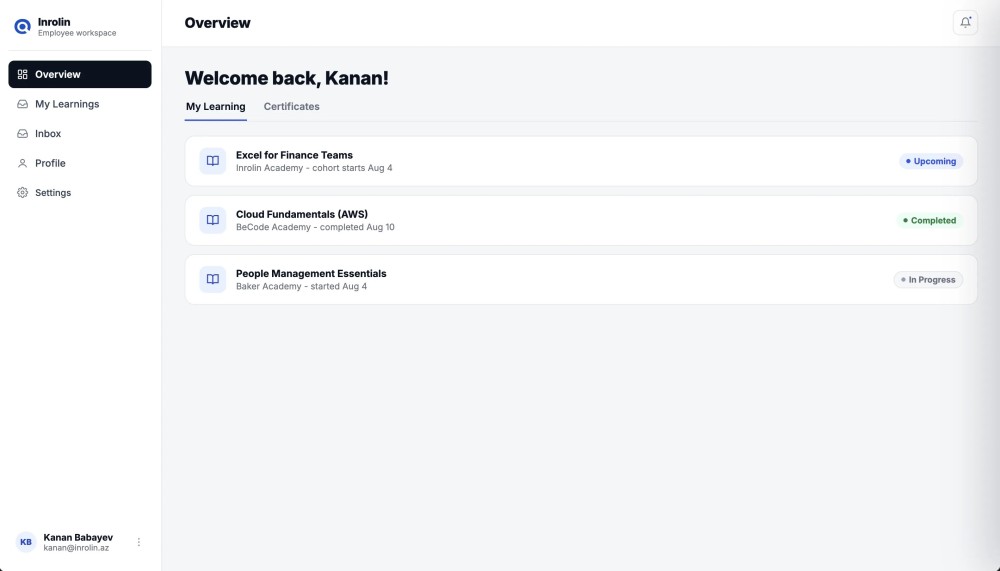This screenshot has height=571, width=1000.
Task: Switch to the Certificates tab
Action: coord(291,107)
